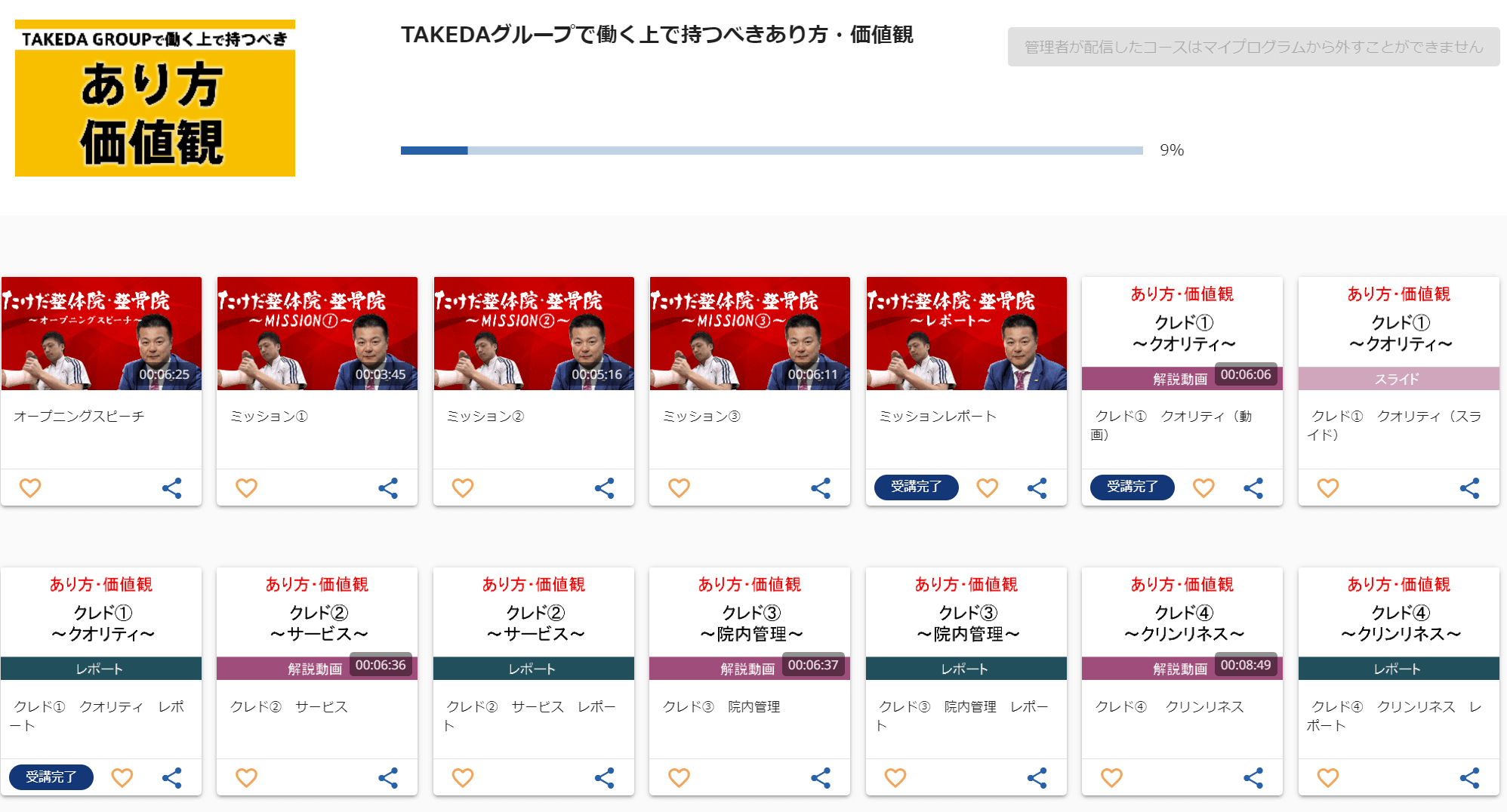The height and width of the screenshot is (812, 1507).
Task: Like the ミッション② card
Action: pyautogui.click(x=463, y=488)
